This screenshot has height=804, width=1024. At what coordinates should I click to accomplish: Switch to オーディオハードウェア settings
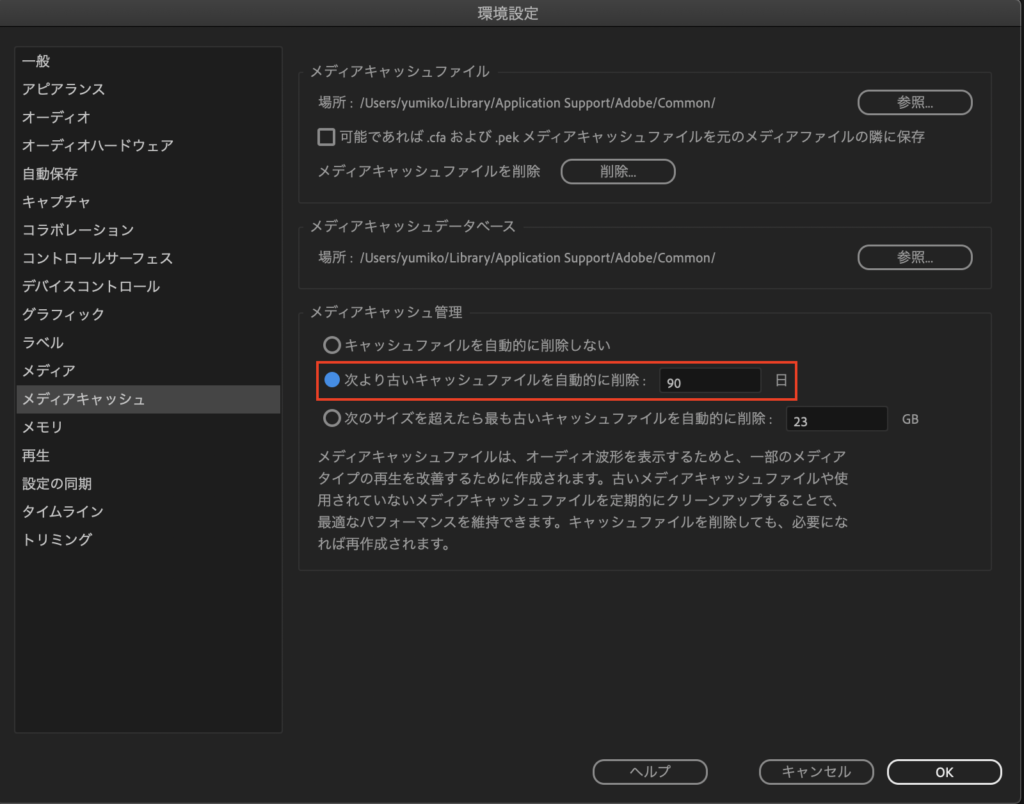(97, 145)
